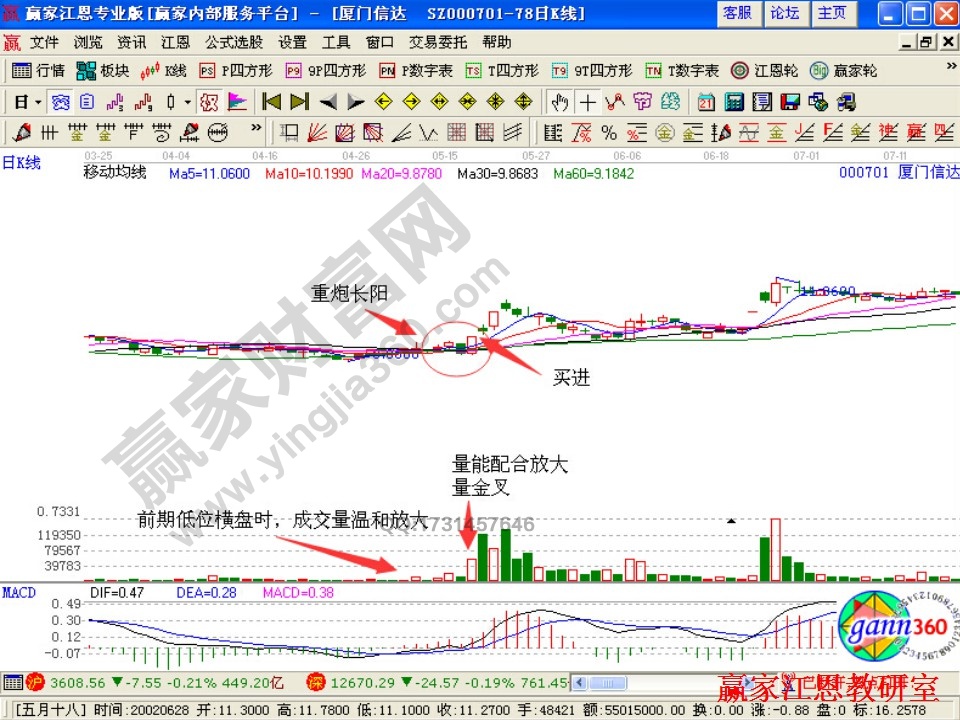This screenshot has width=960, height=720.
Task: Expand the main toolbar overflow chevron
Action: [951, 66]
